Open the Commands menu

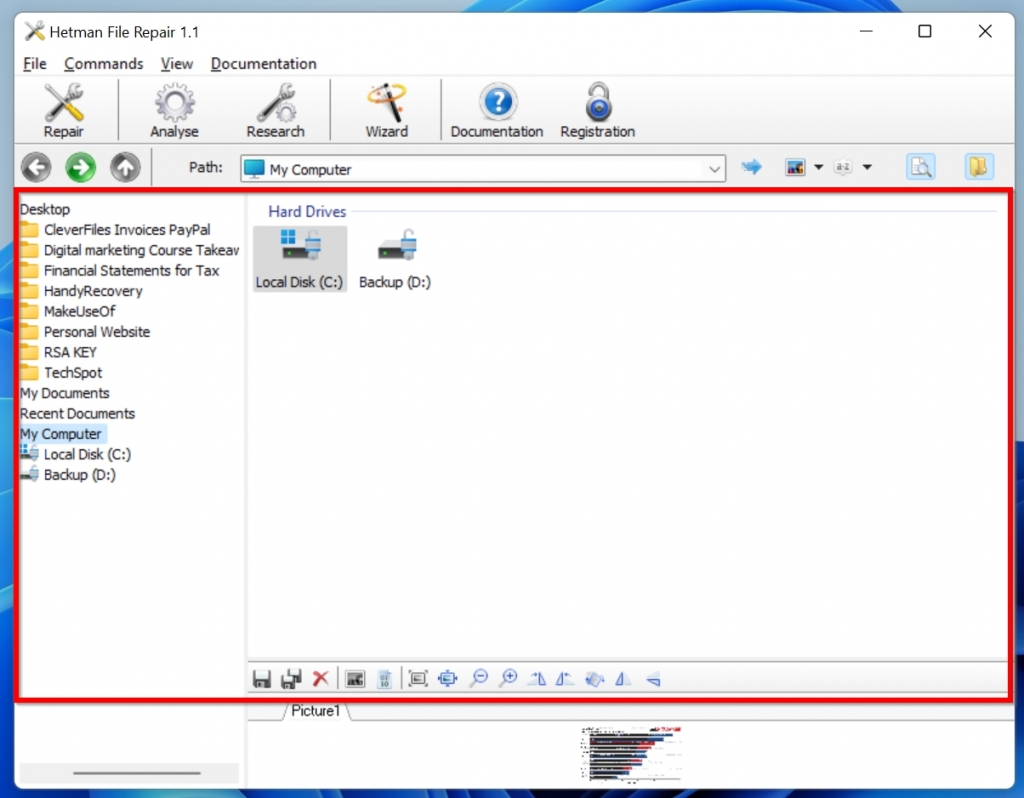coord(103,63)
